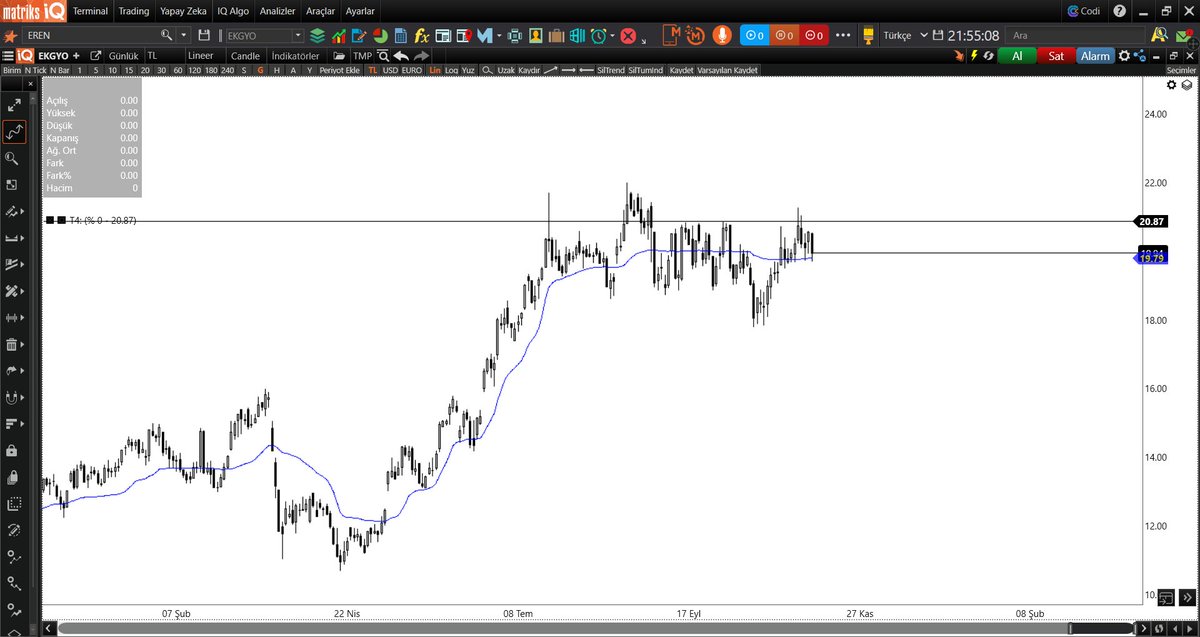Open the Türkçe language dropdown
This screenshot has width=1200, height=637.
click(x=906, y=35)
